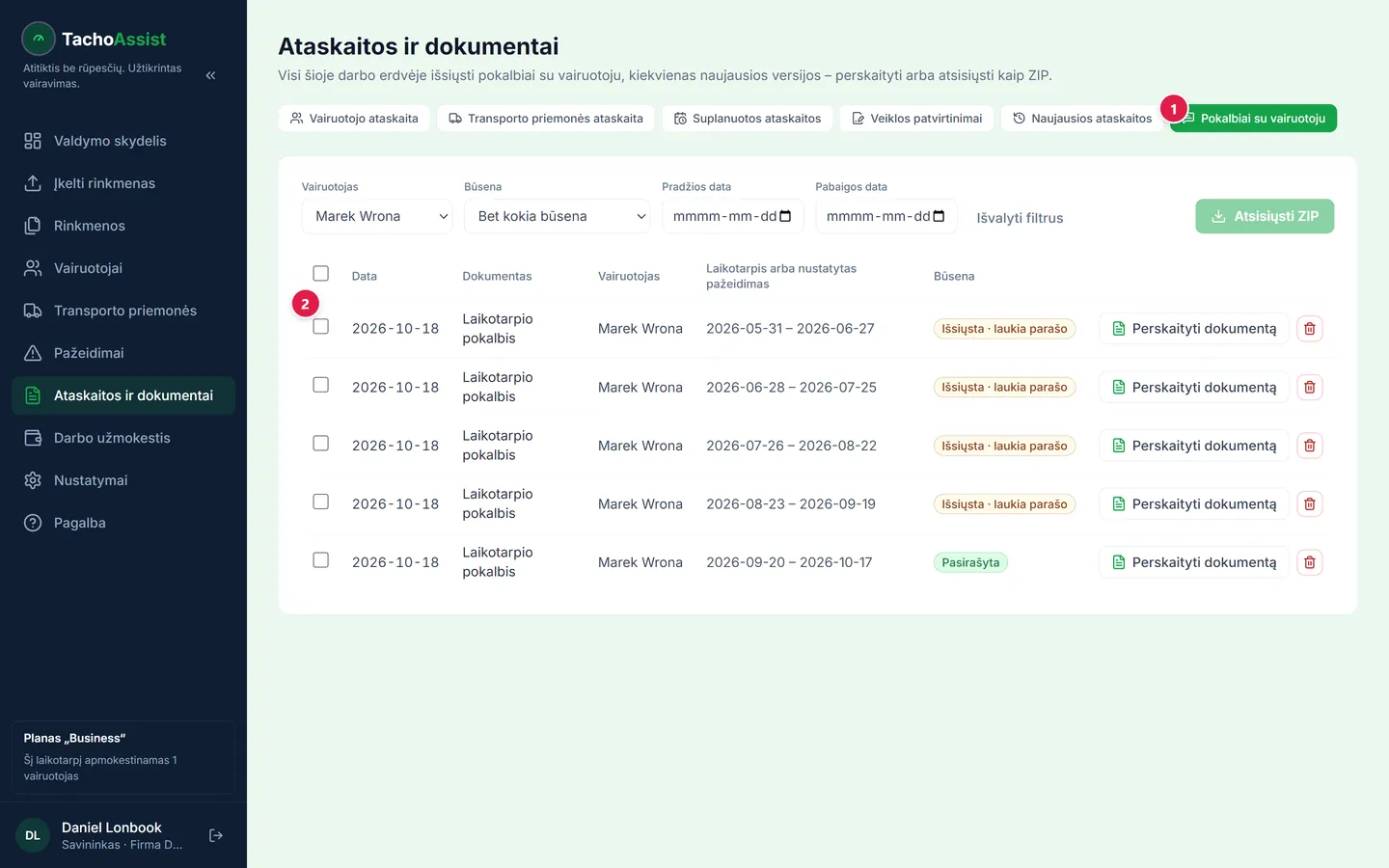Open Nustatymai settings page
Viewport: 1389px width, 868px height.
123,480
